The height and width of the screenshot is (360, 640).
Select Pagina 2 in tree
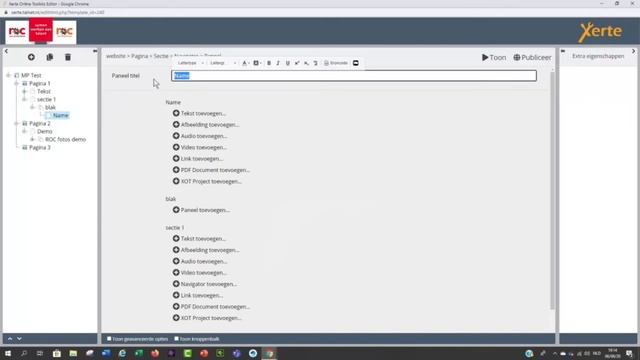(40, 123)
